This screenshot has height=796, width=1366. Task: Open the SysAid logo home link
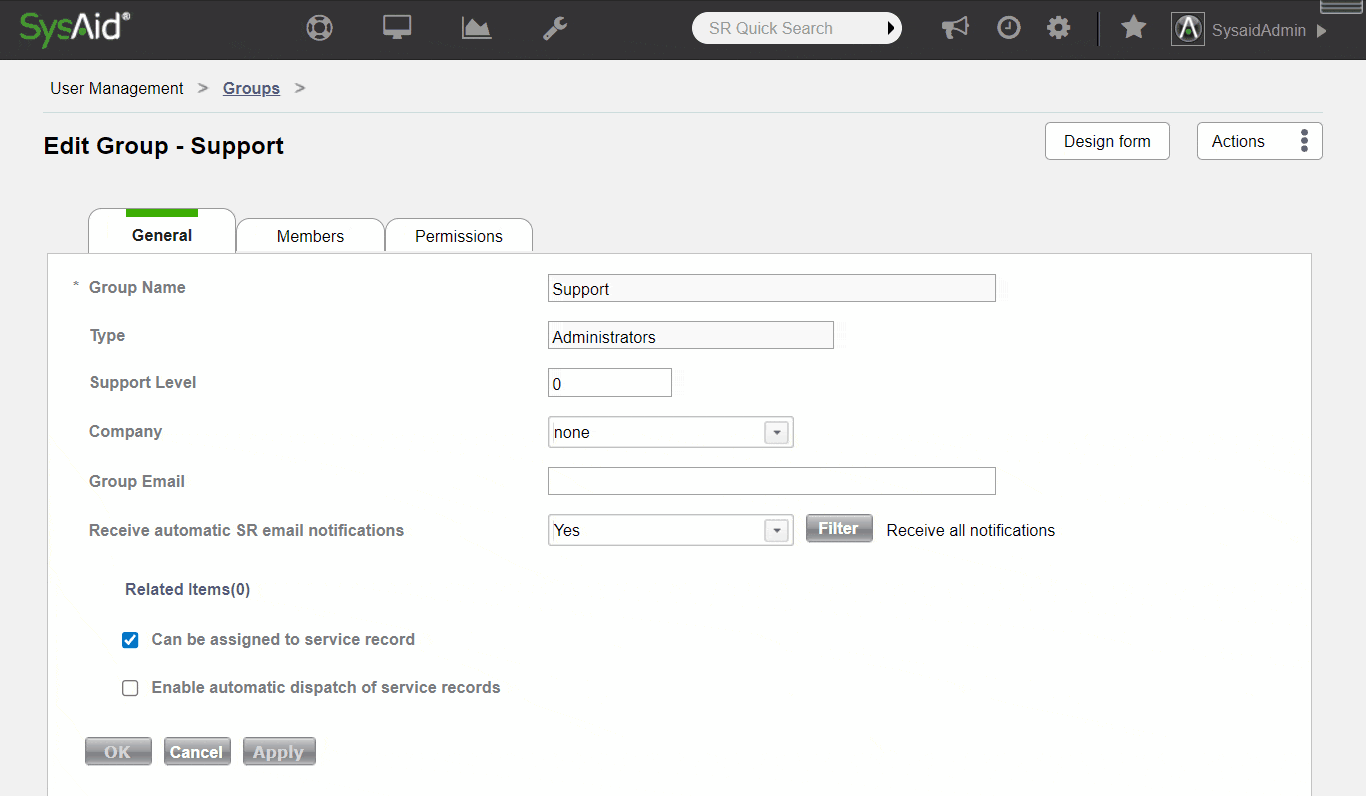[x=76, y=29]
